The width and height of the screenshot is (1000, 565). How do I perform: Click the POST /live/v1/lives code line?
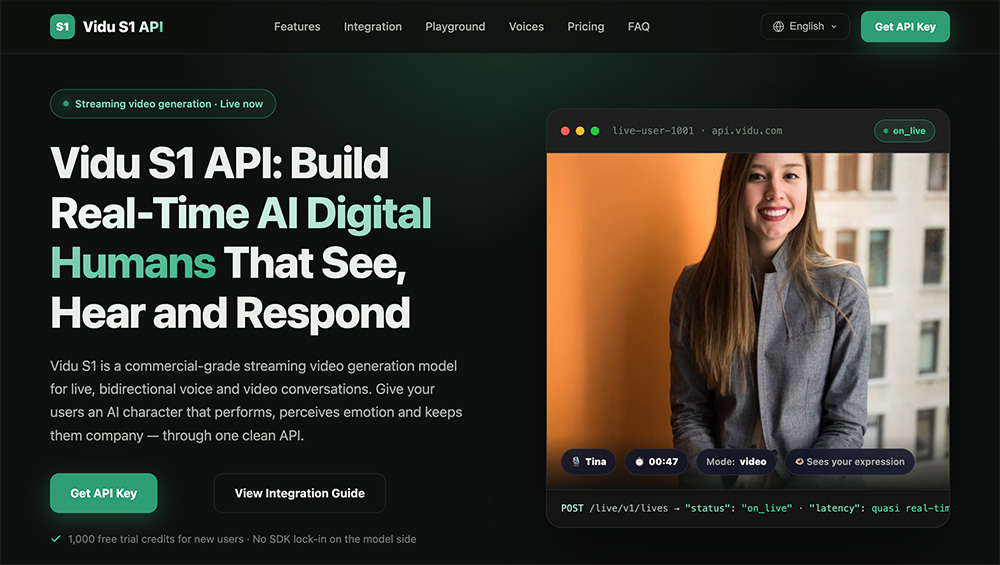(754, 508)
